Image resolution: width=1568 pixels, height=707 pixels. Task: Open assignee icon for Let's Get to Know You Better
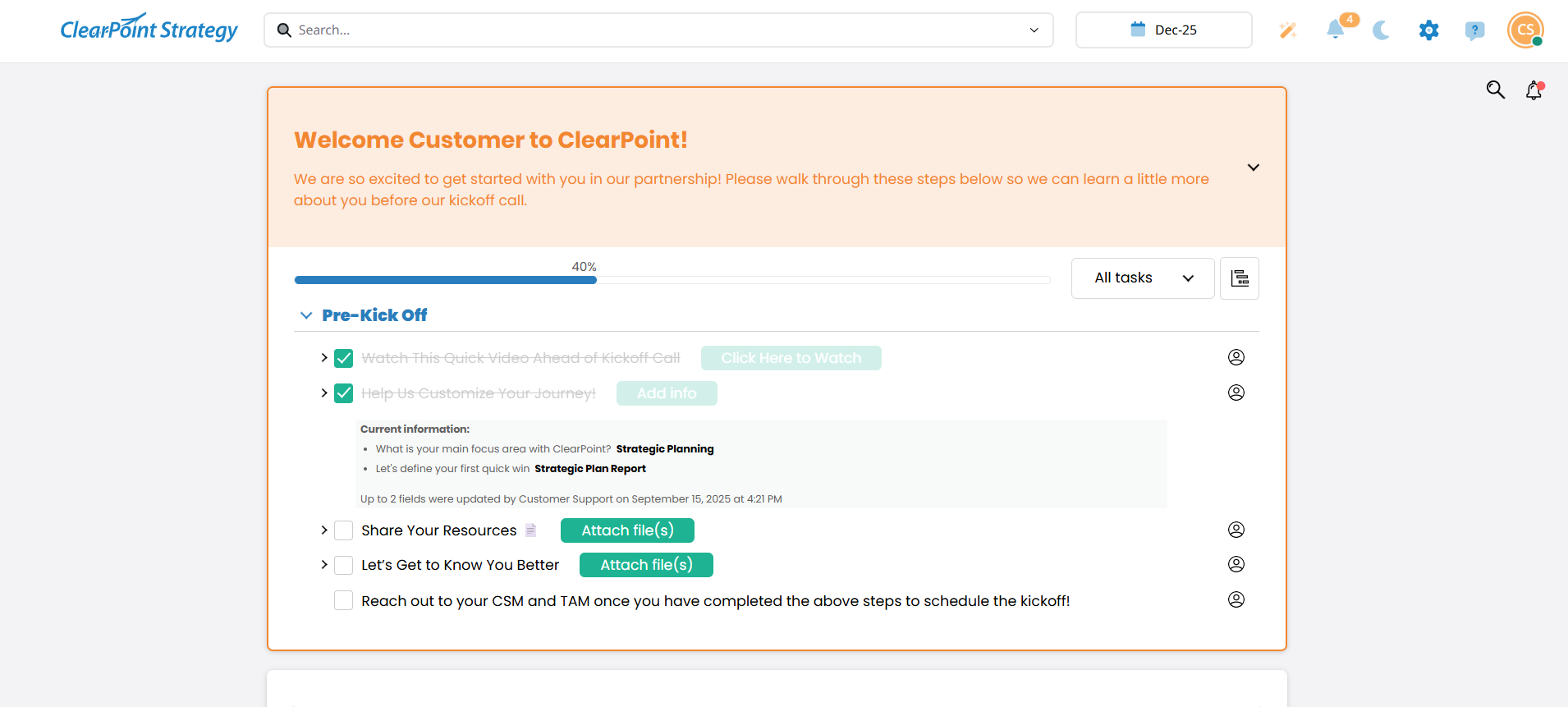[1236, 564]
